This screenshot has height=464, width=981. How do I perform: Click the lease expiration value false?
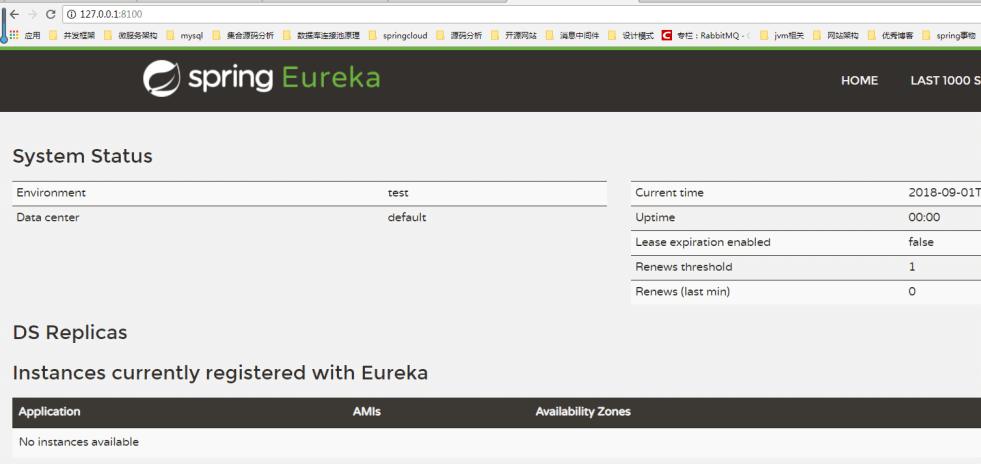click(921, 242)
